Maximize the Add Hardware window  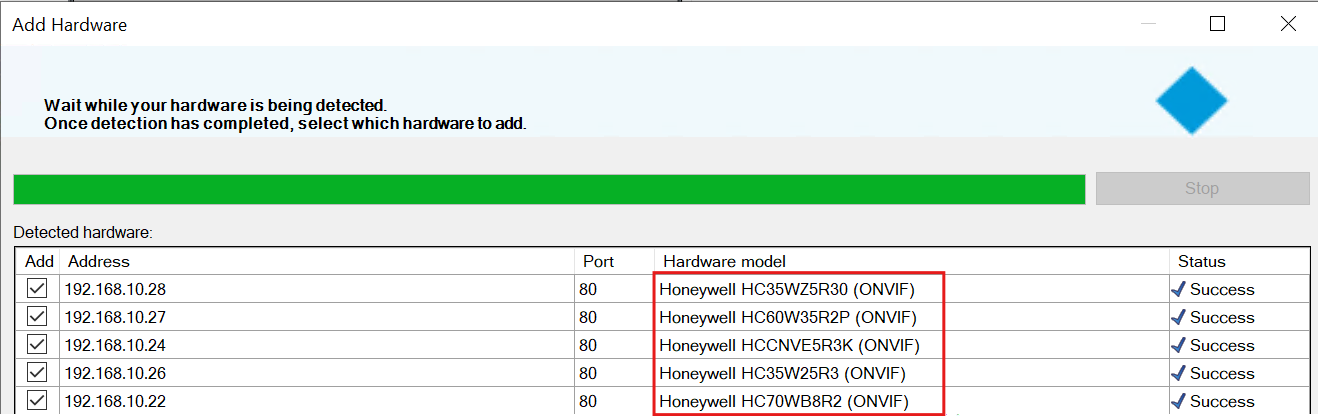(x=1217, y=24)
